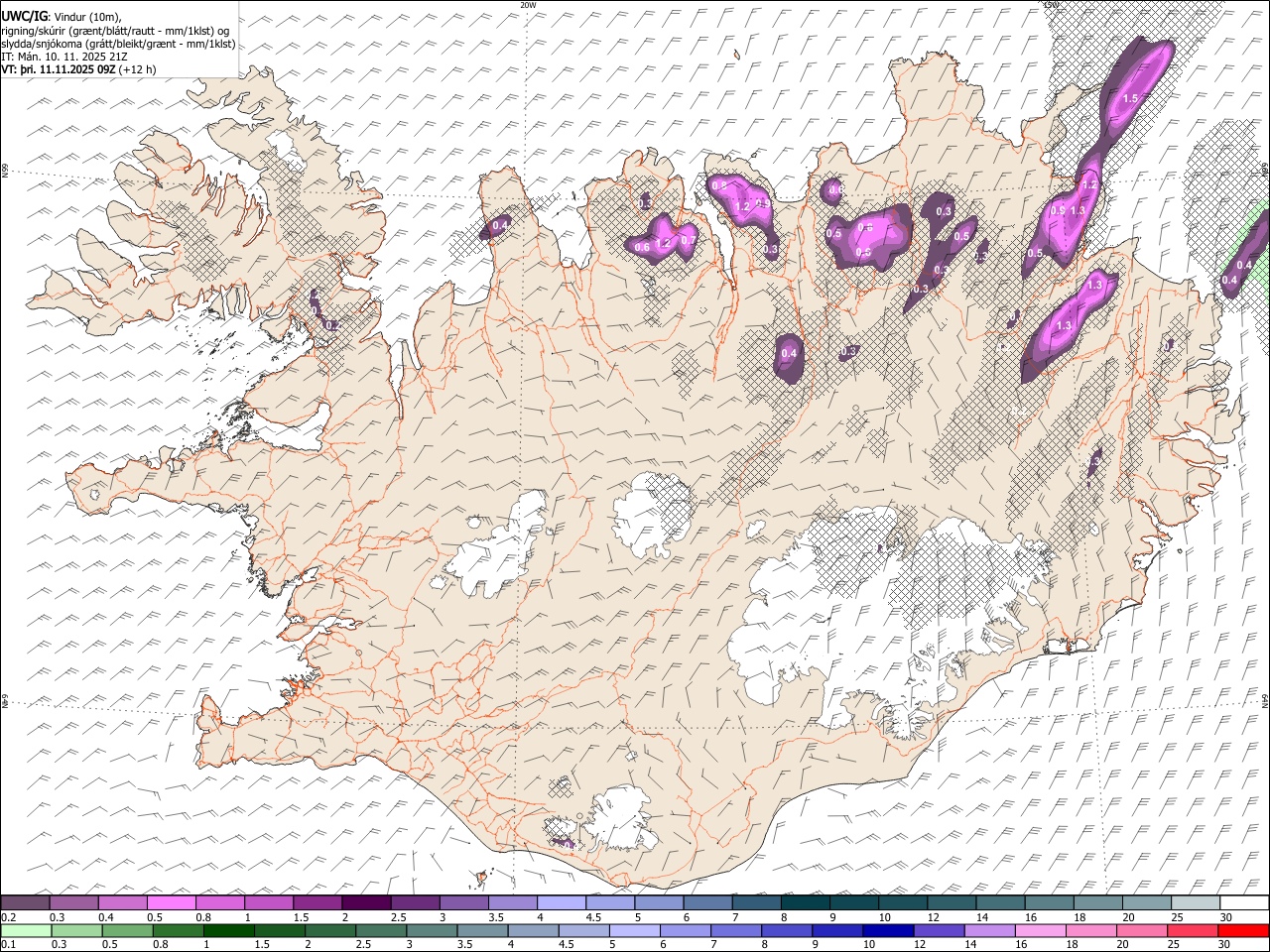Click the light pink 16–18 swatch in lower legend
The height and width of the screenshot is (952, 1270).
coord(1041,931)
